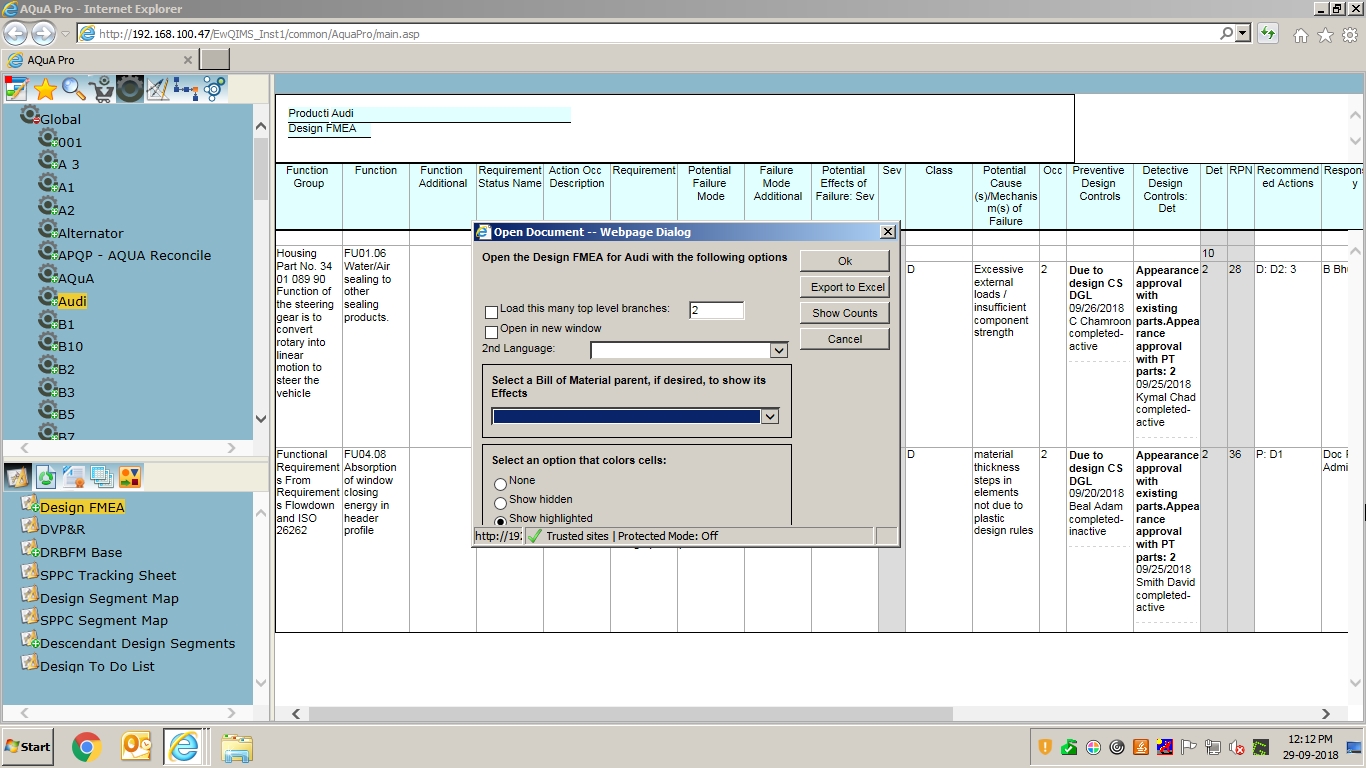Close the AQuA Pro tab

[x=187, y=60]
